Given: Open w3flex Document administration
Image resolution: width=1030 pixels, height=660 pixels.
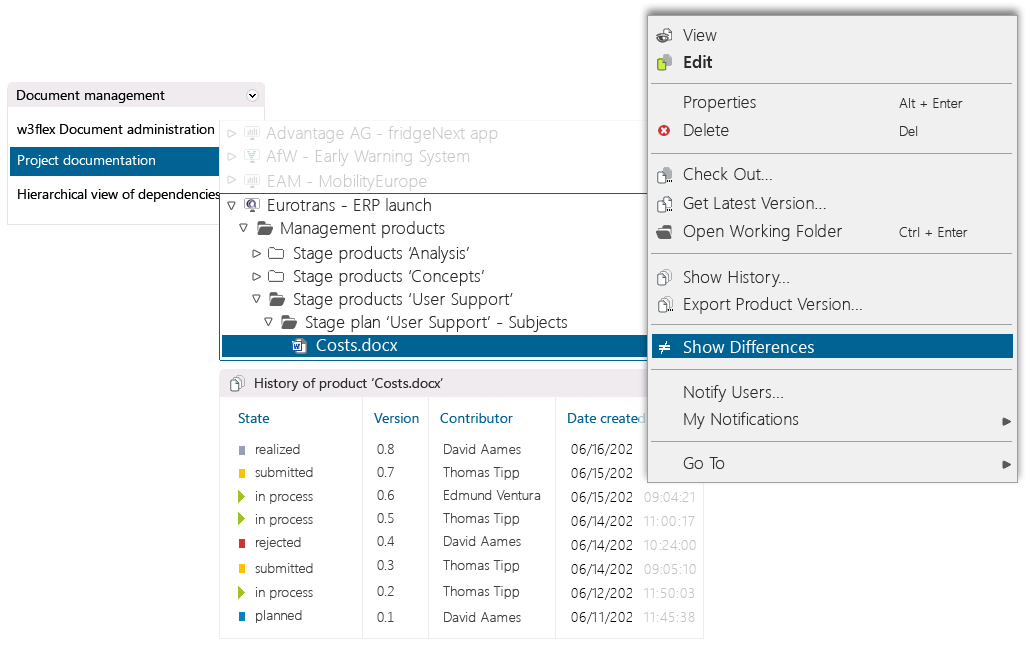Looking at the screenshot, I should (x=115, y=130).
